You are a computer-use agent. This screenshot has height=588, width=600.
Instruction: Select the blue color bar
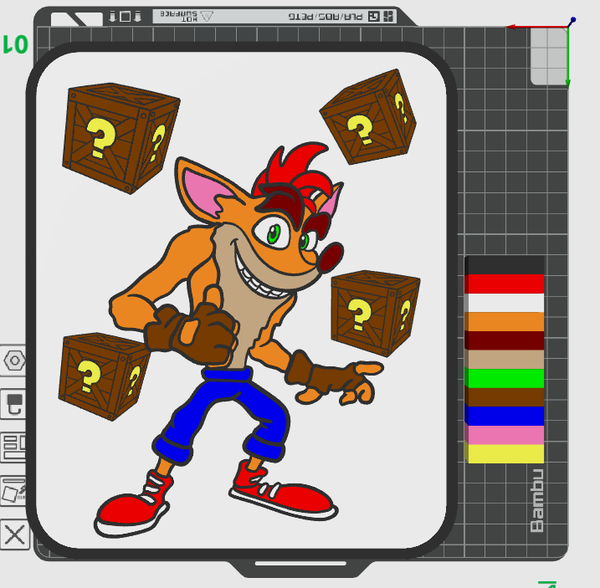point(504,416)
